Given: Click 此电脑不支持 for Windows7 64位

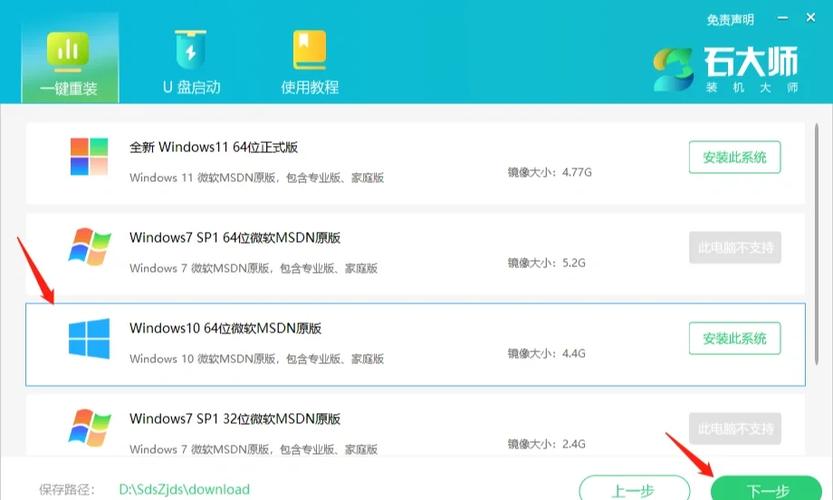Looking at the screenshot, I should 735,248.
